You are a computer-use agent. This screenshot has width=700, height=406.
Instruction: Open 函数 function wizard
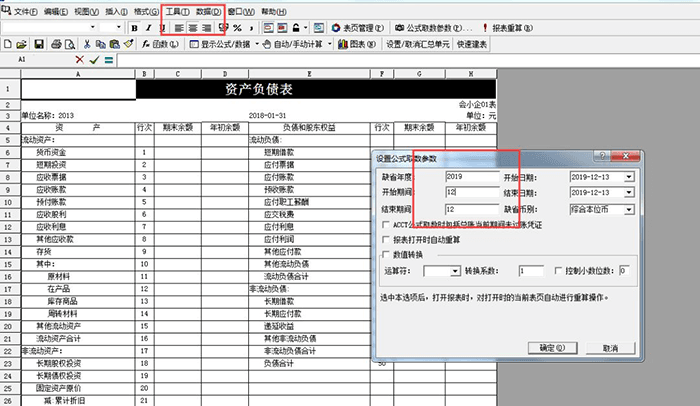coord(160,44)
